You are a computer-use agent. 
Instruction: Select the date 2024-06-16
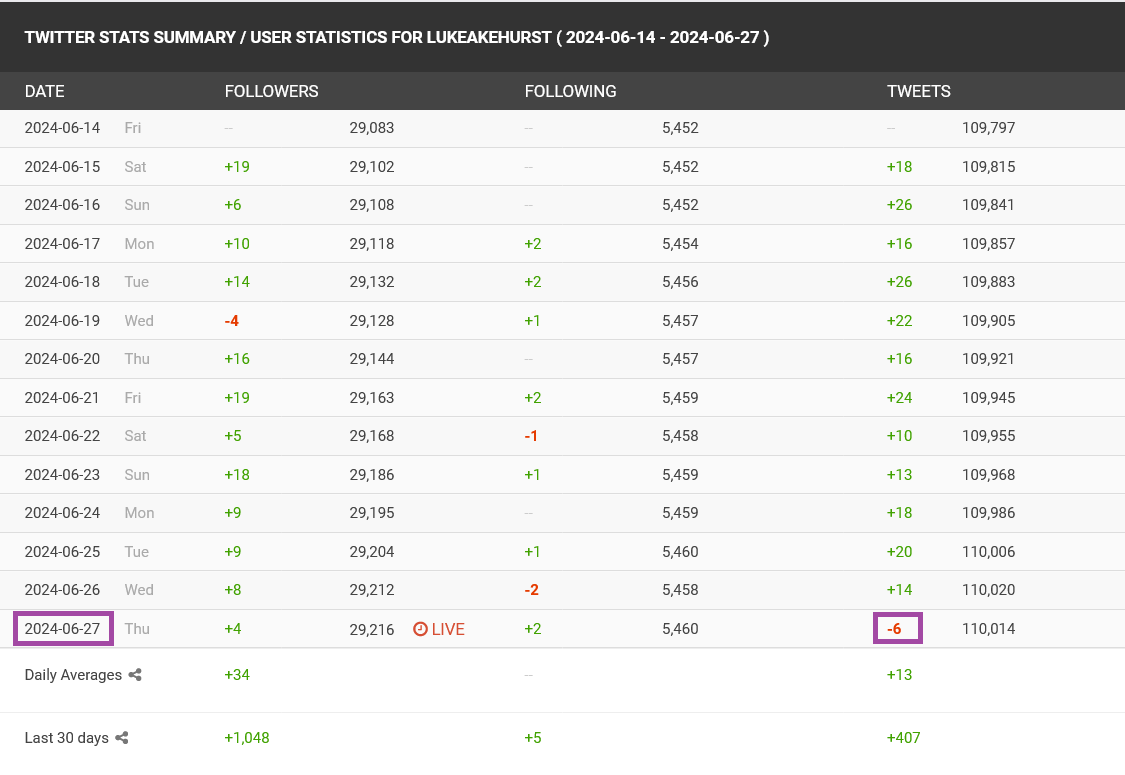[x=62, y=205]
